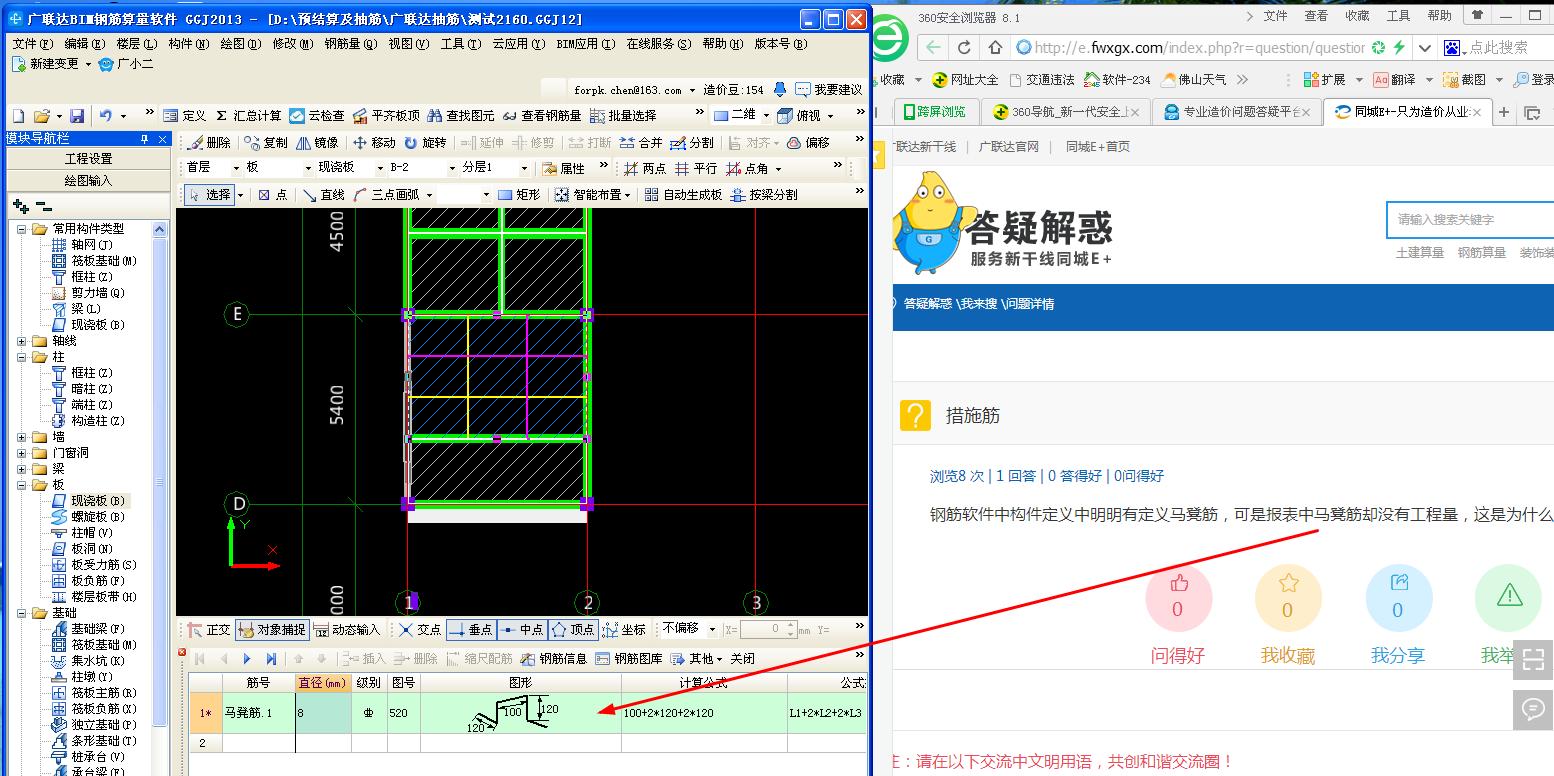Click the 分割 split tool
This screenshot has height=776, width=1554.
click(692, 143)
